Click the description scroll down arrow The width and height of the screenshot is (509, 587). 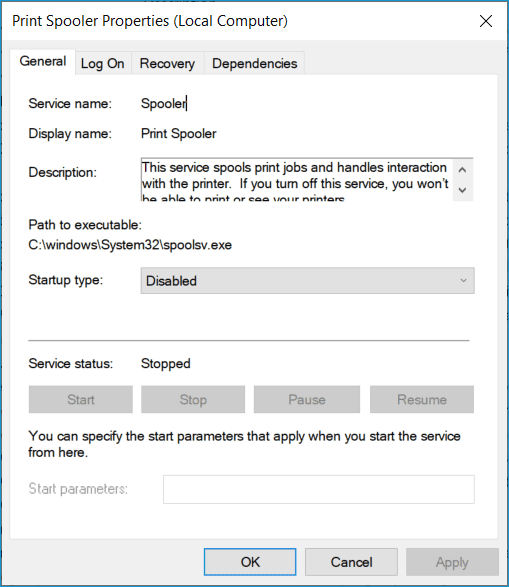click(462, 190)
